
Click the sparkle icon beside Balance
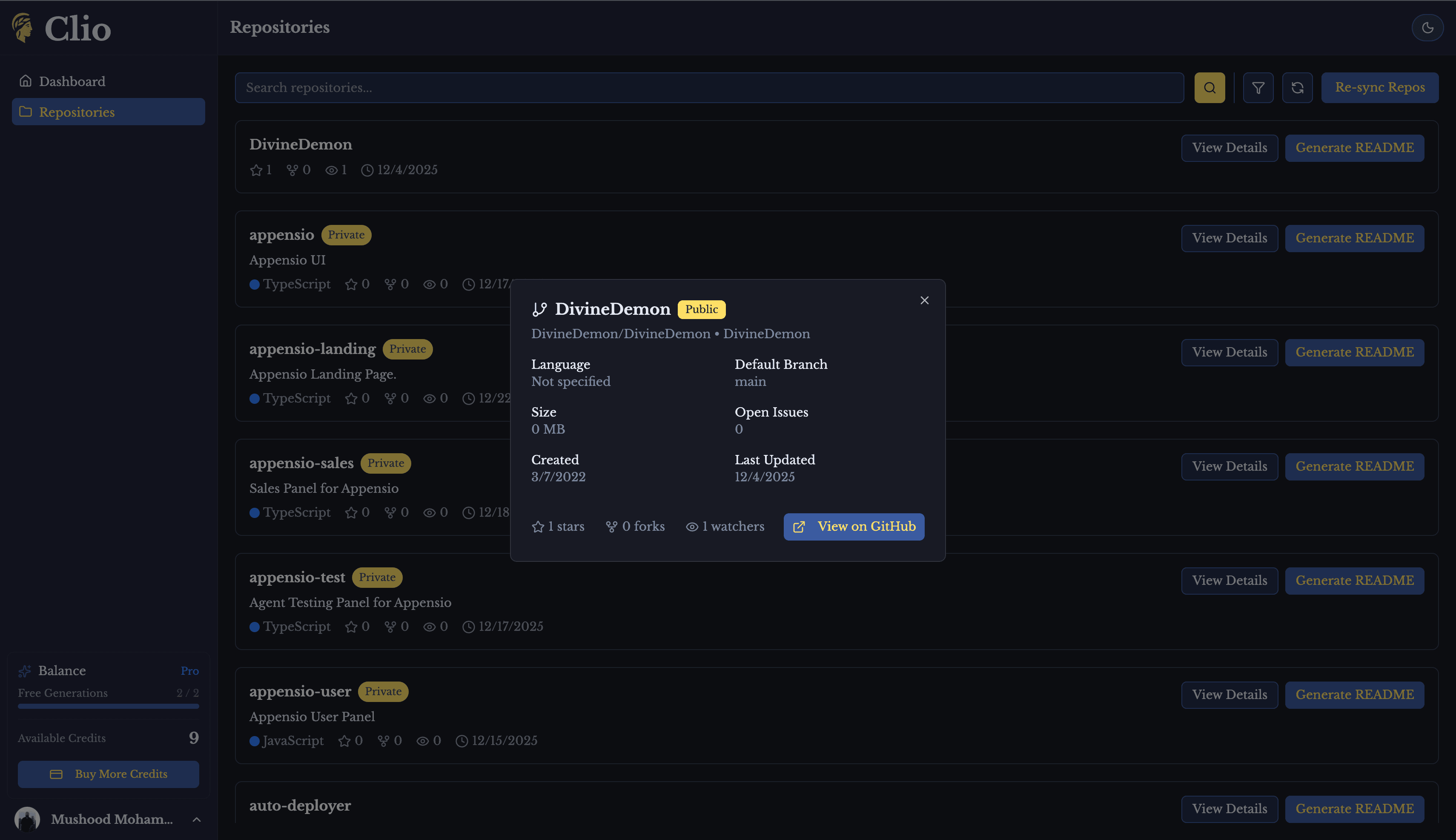tap(25, 670)
